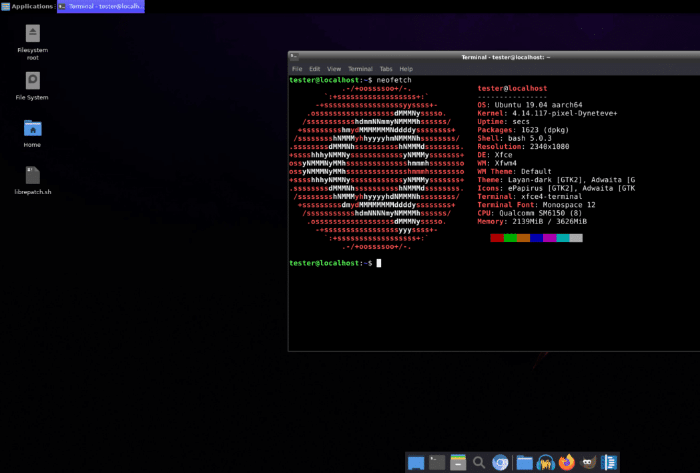
Task: Click the 'WM: Xfwm4' line
Action: click(497, 163)
